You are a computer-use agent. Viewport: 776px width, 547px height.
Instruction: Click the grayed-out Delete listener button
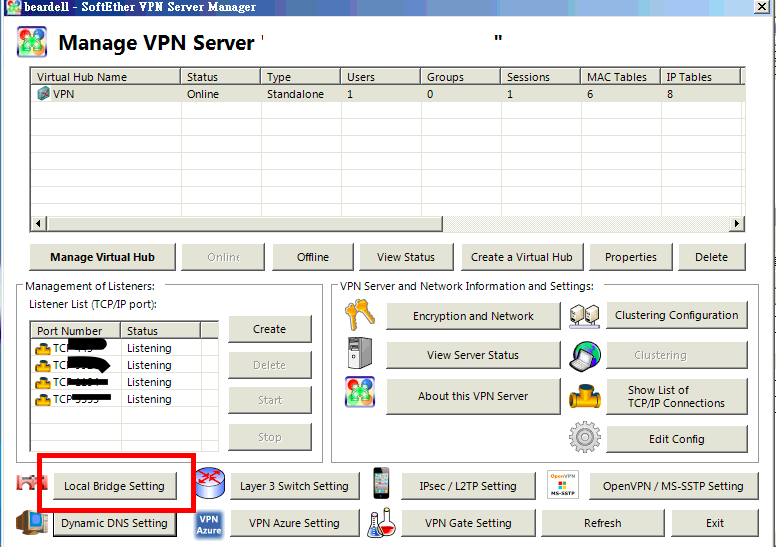click(x=270, y=365)
